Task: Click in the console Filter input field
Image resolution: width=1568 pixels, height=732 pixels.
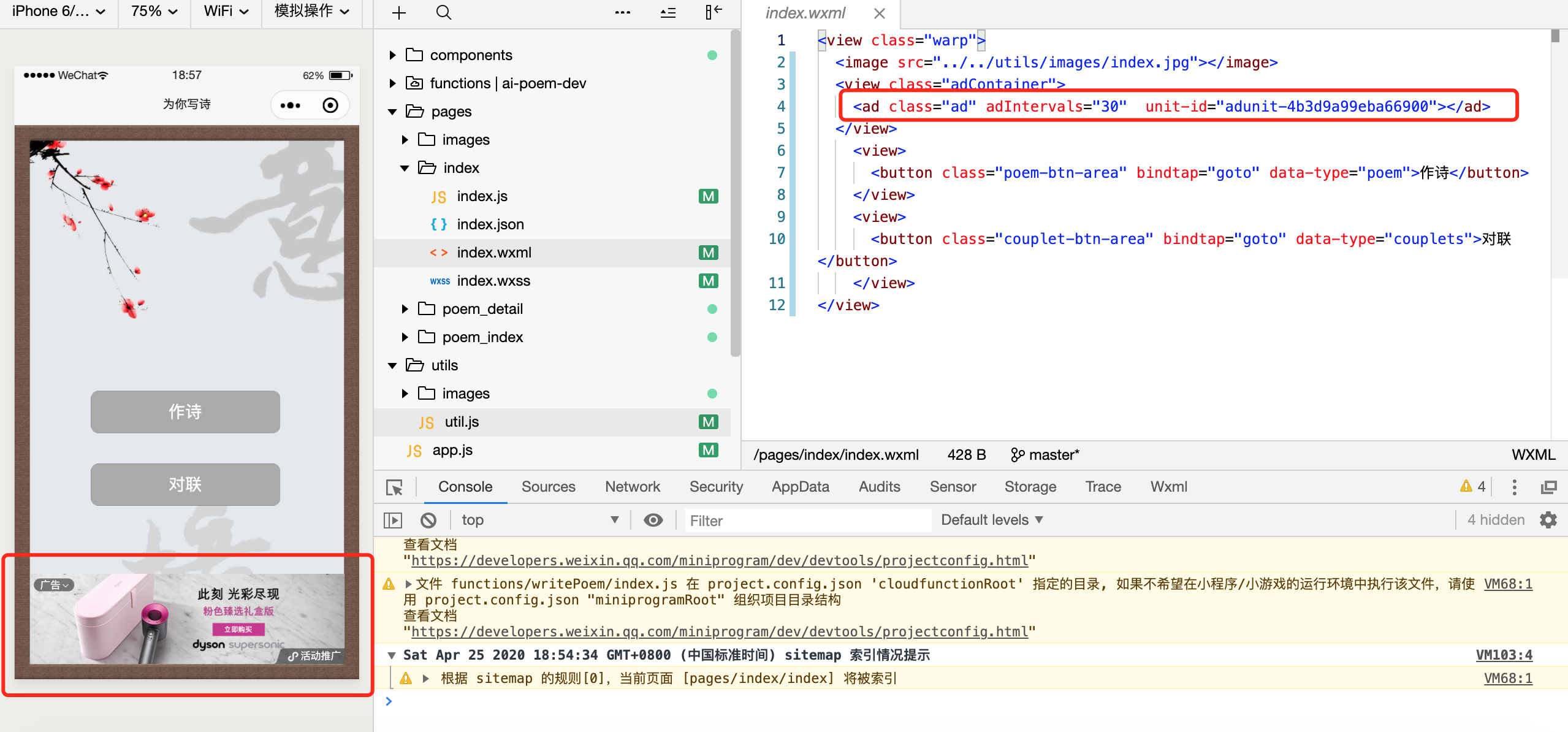Action: [x=808, y=520]
